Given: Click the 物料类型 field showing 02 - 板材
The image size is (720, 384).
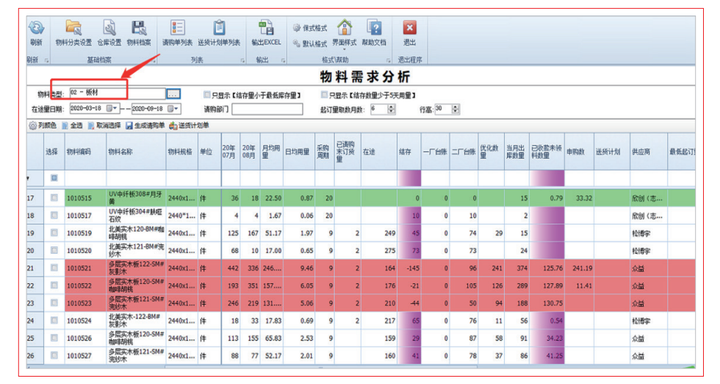Looking at the screenshot, I should (117, 93).
